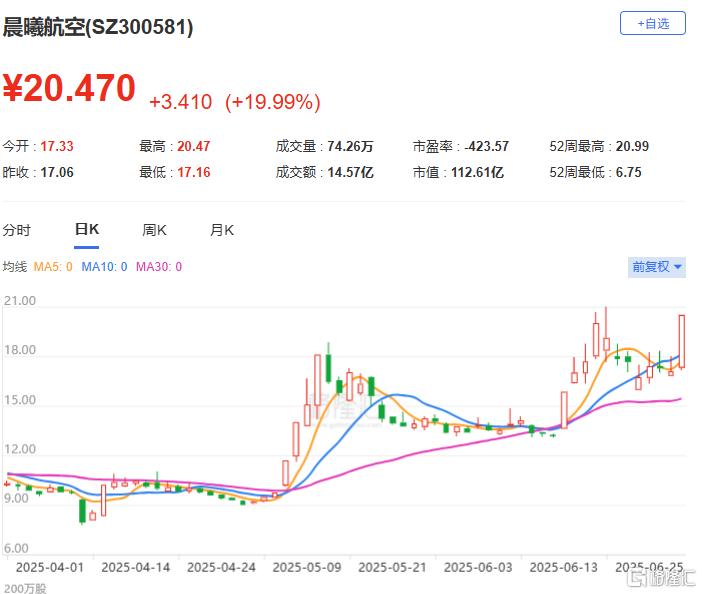Screen dimensions: 702x594
Task: Click the current price ¥20.470
Action: [69, 88]
